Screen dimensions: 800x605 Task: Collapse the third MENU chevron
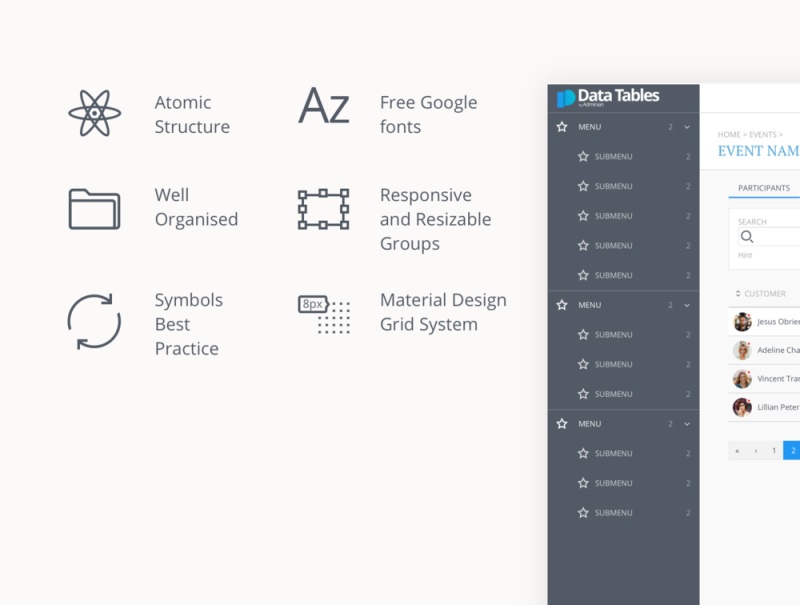click(x=687, y=424)
